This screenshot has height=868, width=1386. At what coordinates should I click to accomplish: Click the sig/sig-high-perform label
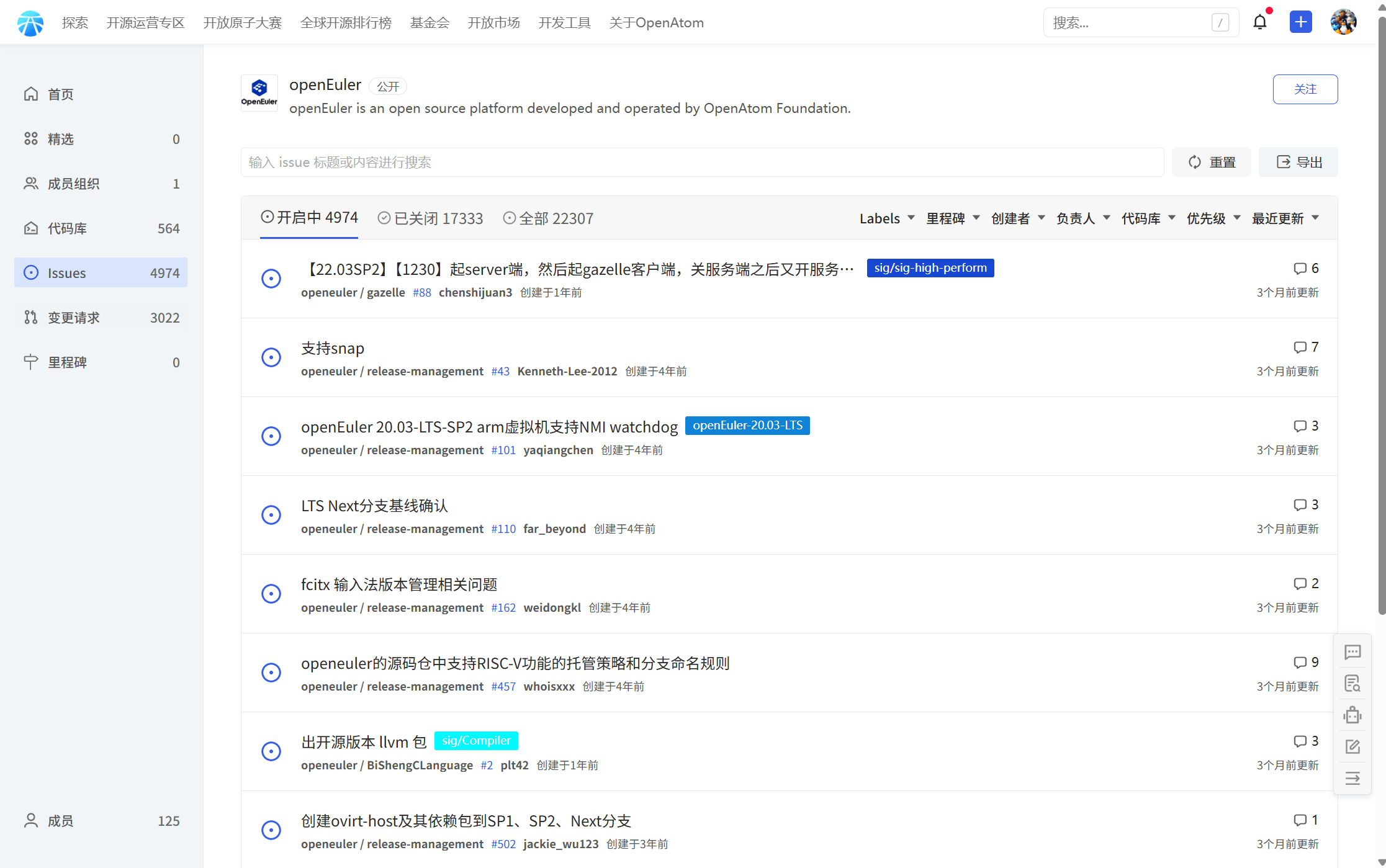[x=930, y=268]
